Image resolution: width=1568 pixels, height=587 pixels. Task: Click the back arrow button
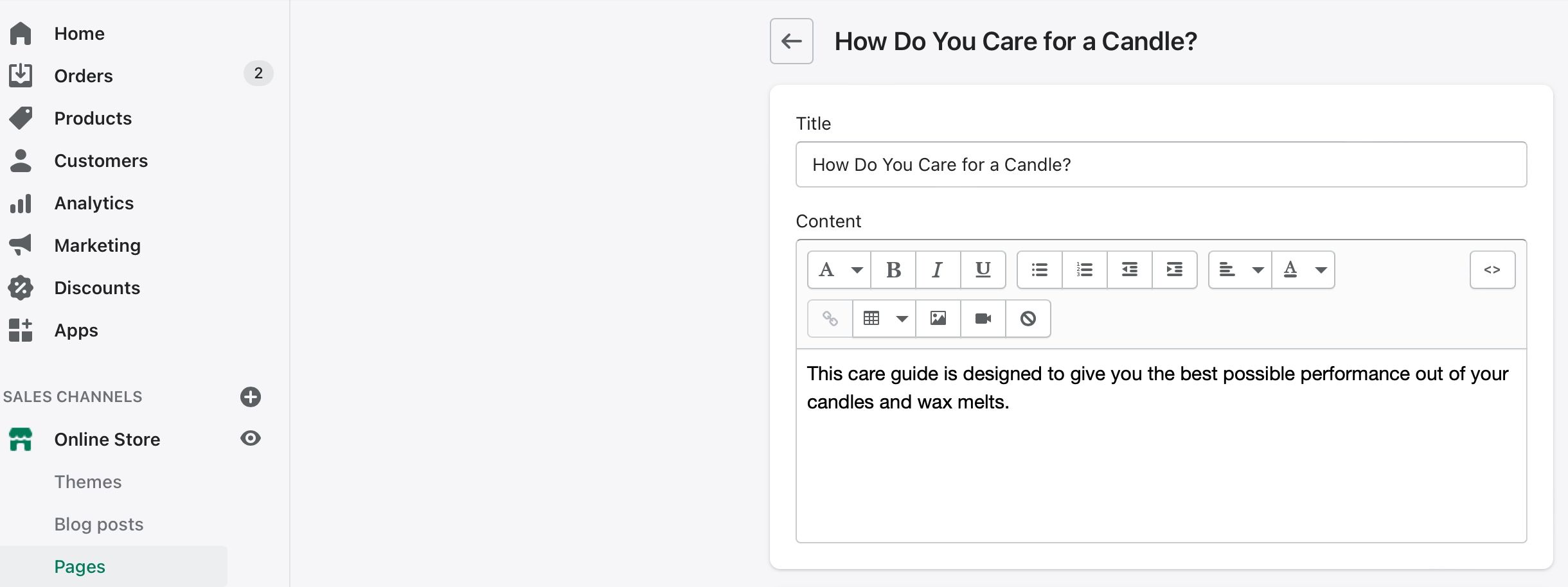(x=791, y=41)
